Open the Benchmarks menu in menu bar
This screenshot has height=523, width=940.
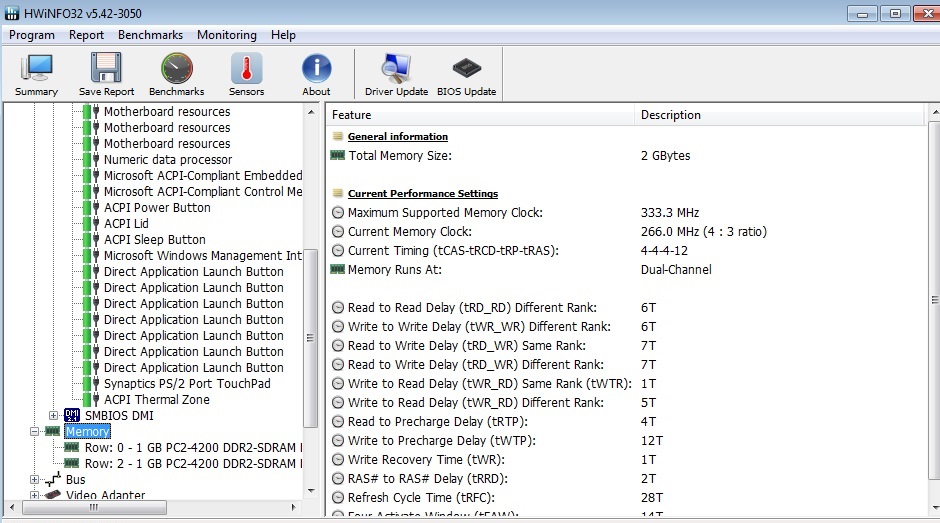(150, 35)
